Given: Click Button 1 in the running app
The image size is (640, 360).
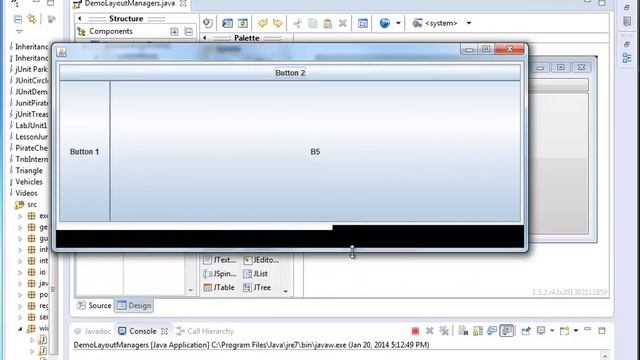Looking at the screenshot, I should click(84, 151).
